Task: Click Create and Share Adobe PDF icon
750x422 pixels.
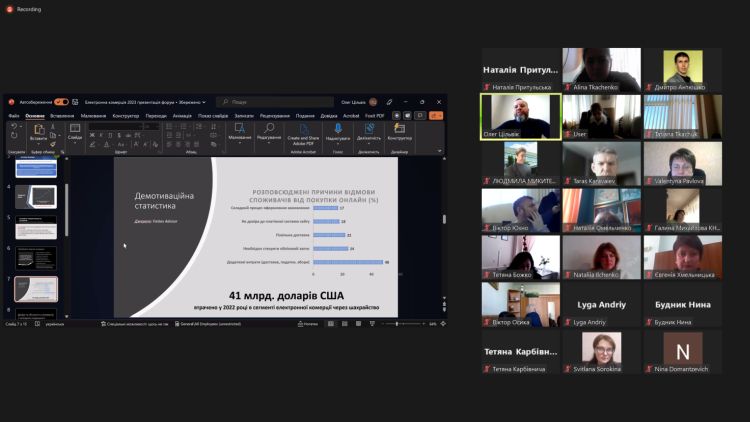Action: pyautogui.click(x=303, y=128)
